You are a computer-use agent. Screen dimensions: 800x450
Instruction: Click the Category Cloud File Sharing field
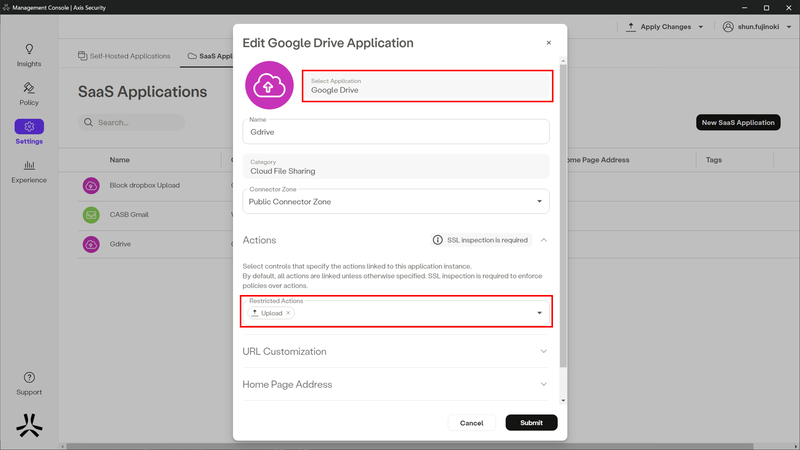[396, 167]
